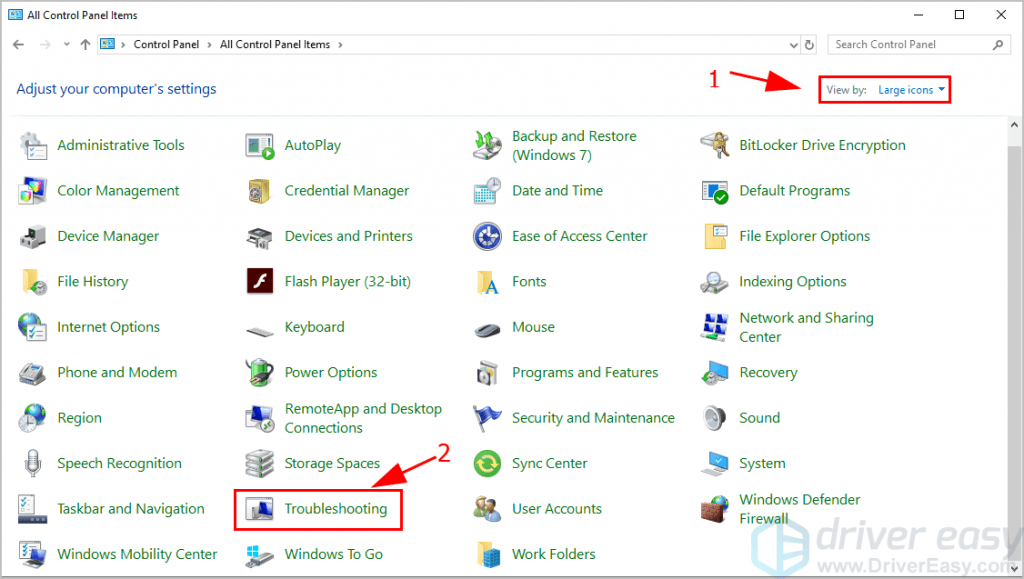The image size is (1024, 579).
Task: Click the BitLocker Drive Encryption icon
Action: pos(715,146)
